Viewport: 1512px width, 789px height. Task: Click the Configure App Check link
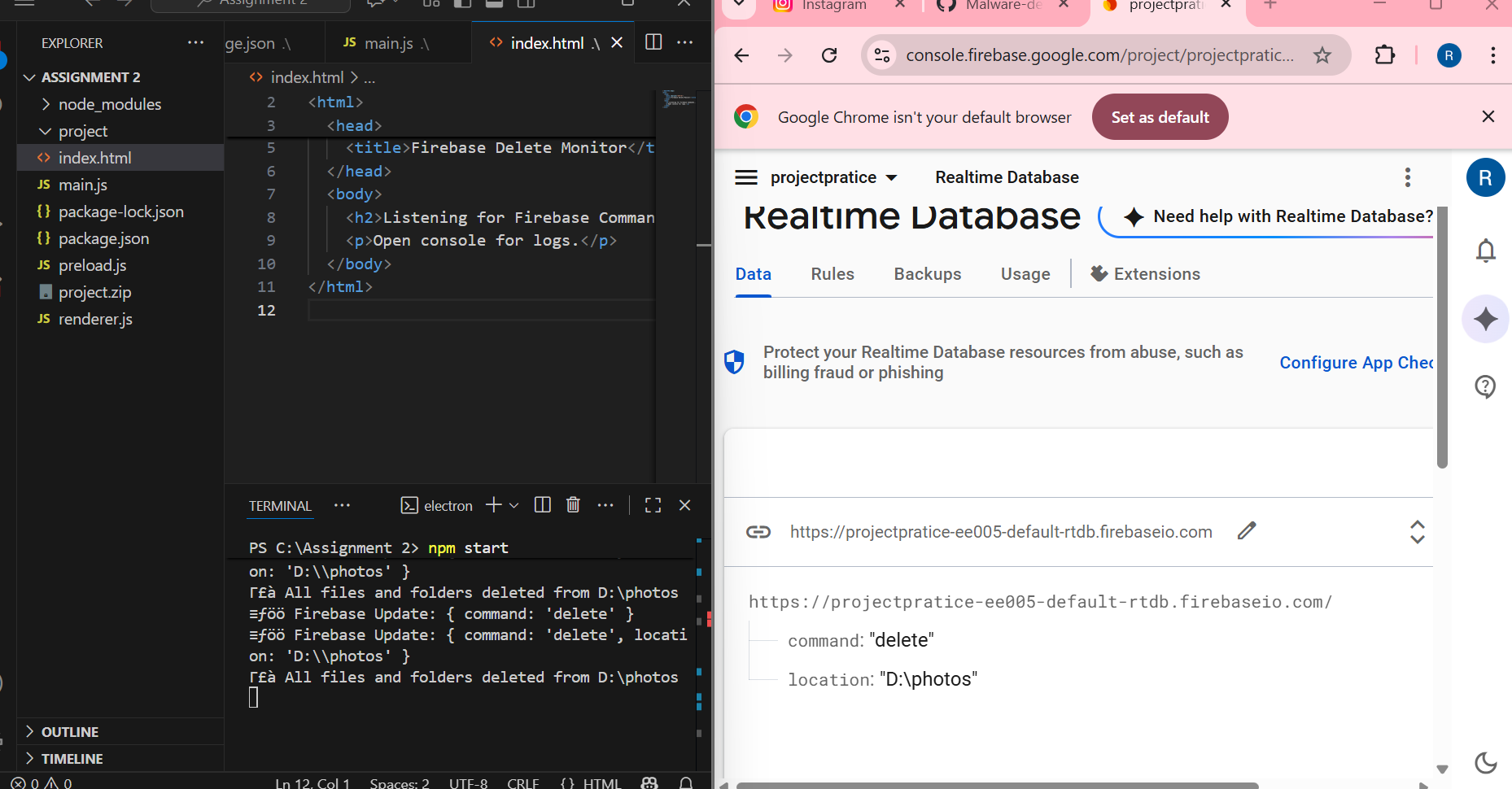(1355, 363)
